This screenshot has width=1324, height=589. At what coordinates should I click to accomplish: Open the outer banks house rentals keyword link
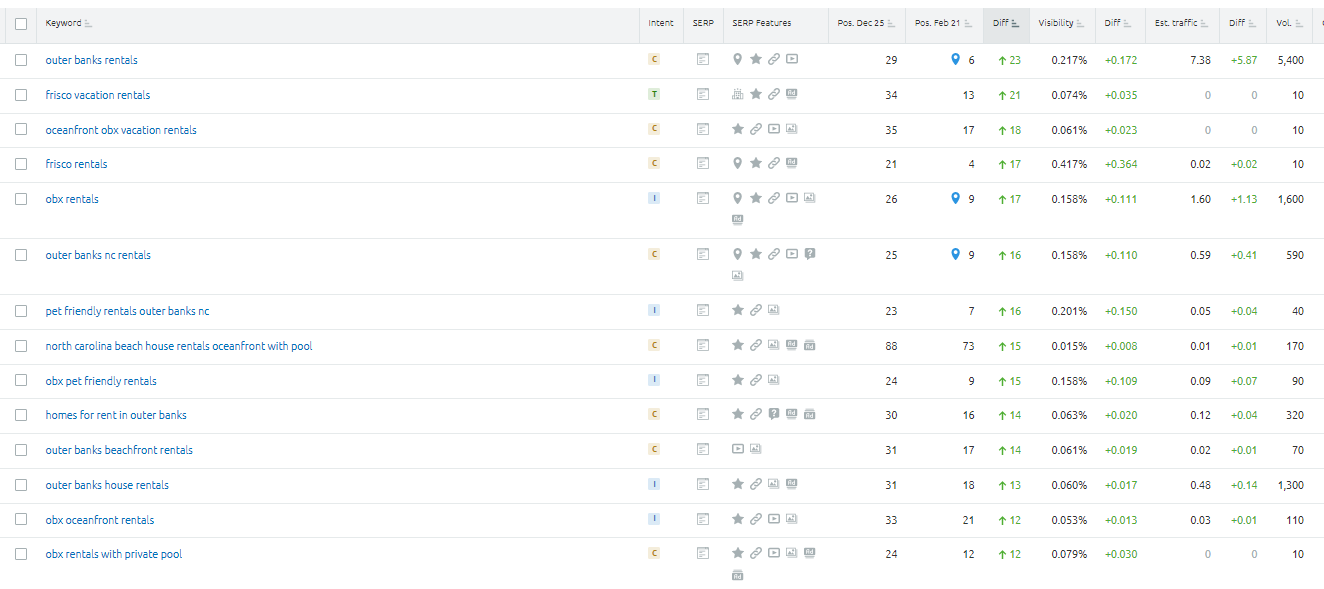[x=107, y=485]
